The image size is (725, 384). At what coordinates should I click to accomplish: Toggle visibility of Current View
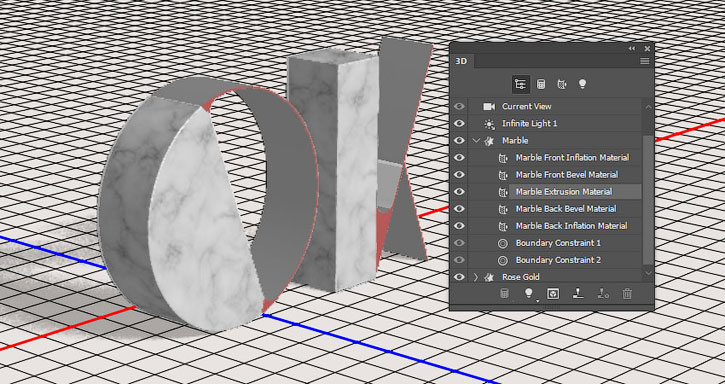coord(459,106)
